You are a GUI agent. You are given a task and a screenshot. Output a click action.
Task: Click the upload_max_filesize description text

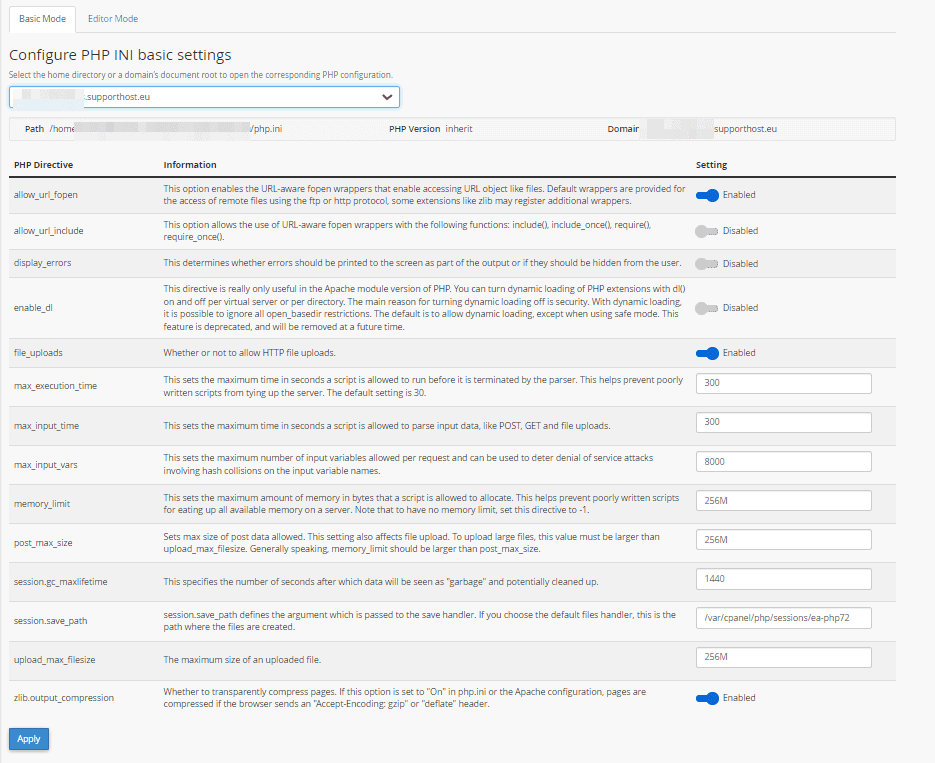tap(242, 660)
